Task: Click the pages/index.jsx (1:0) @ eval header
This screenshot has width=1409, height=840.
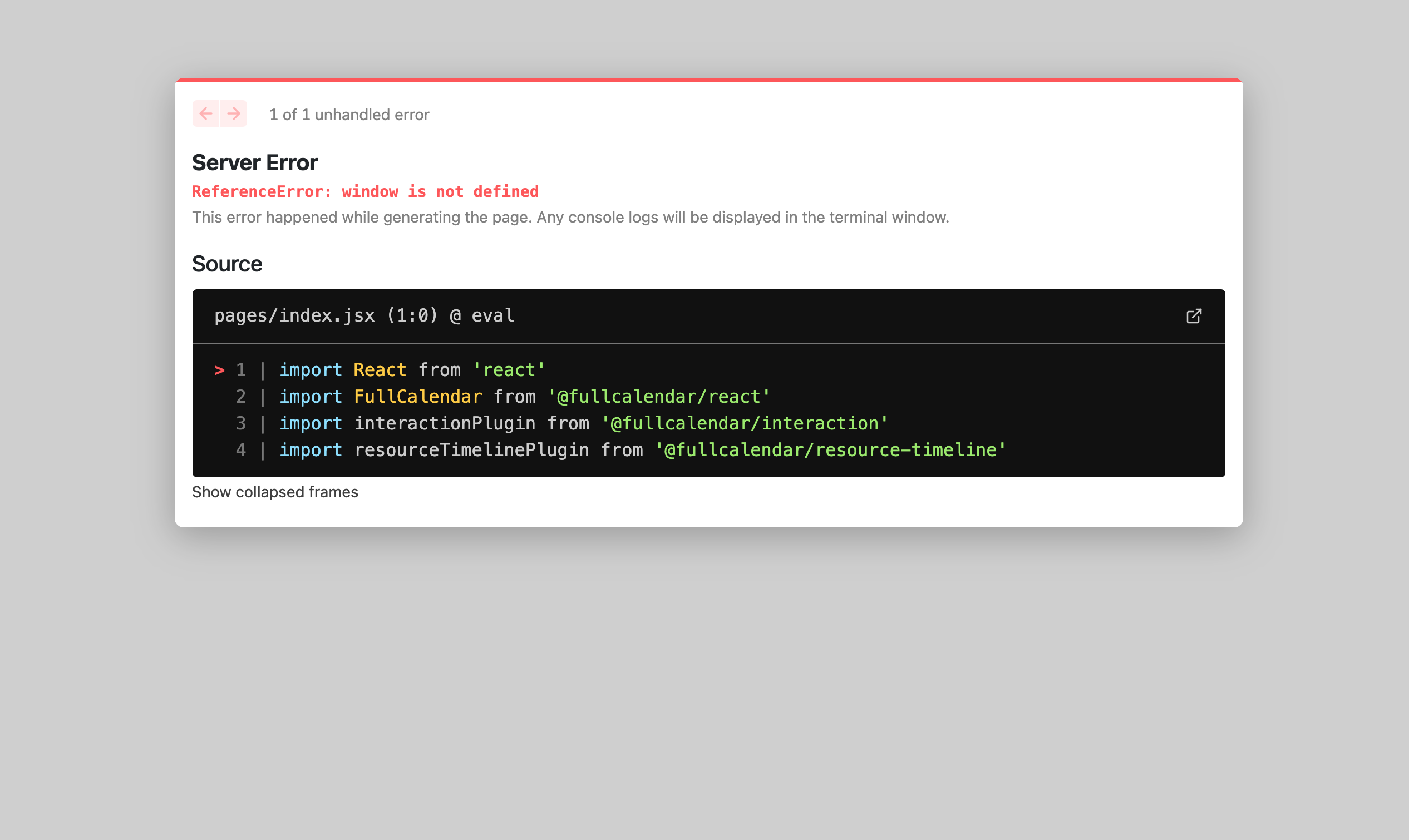Action: tap(364, 315)
